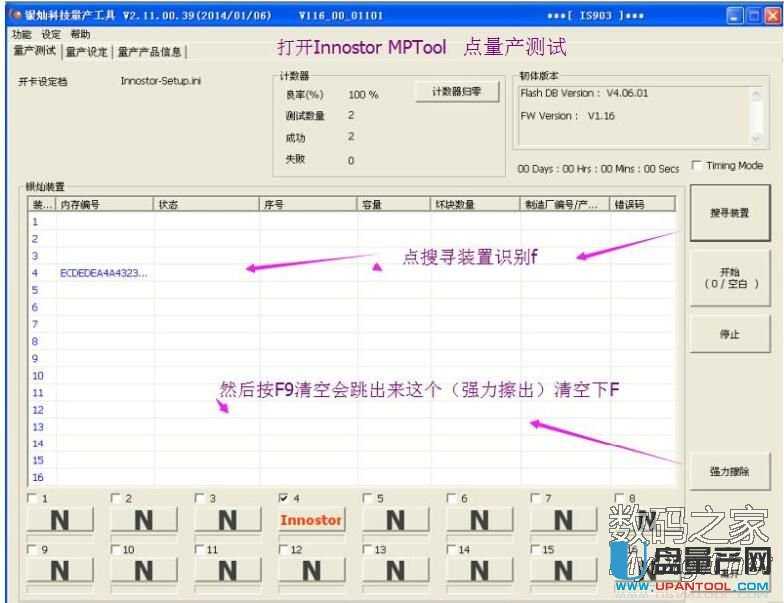Click the N status icon for port 5
784x603 pixels.
coord(396,520)
